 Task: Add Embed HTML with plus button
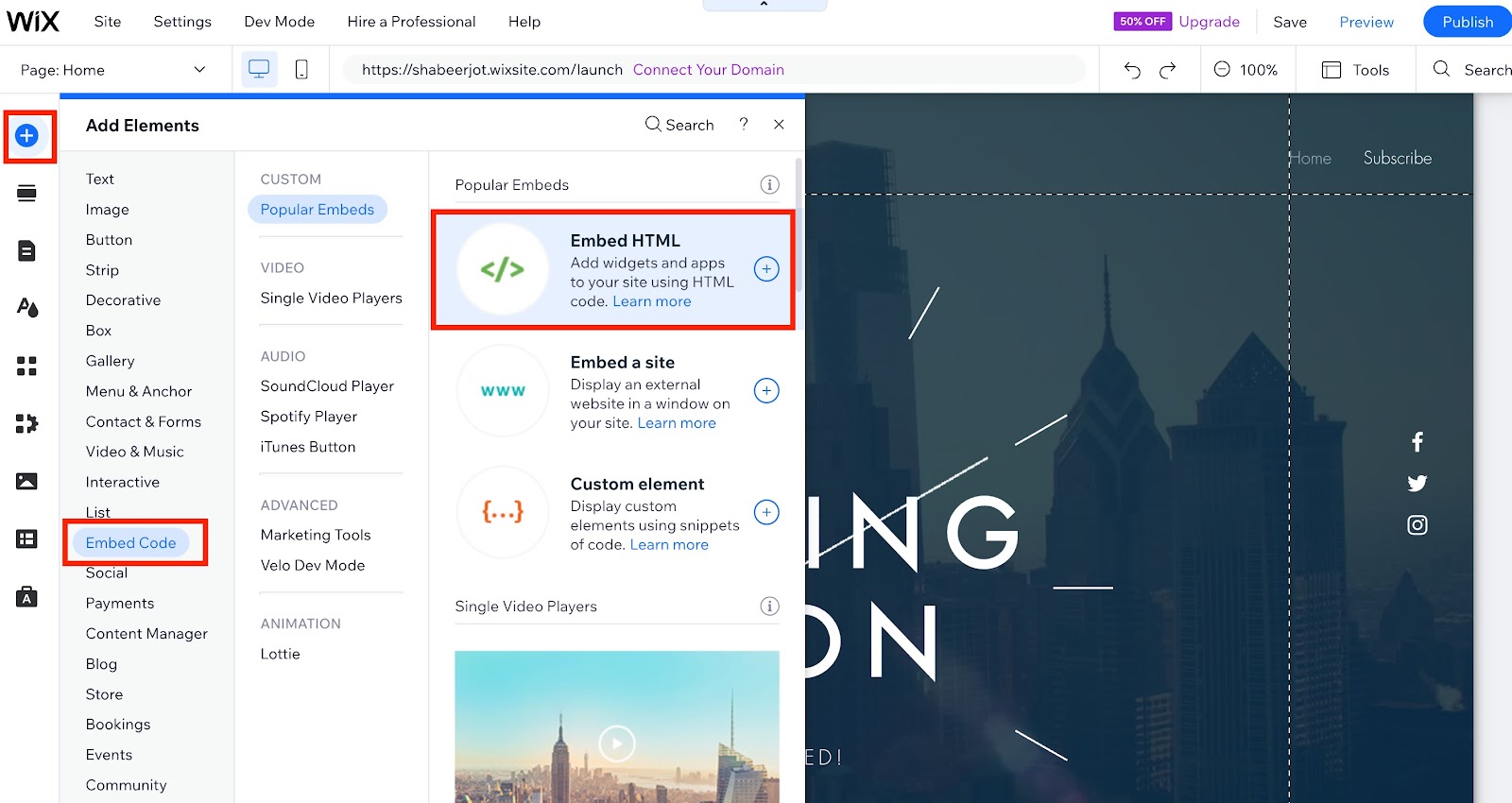coord(766,269)
